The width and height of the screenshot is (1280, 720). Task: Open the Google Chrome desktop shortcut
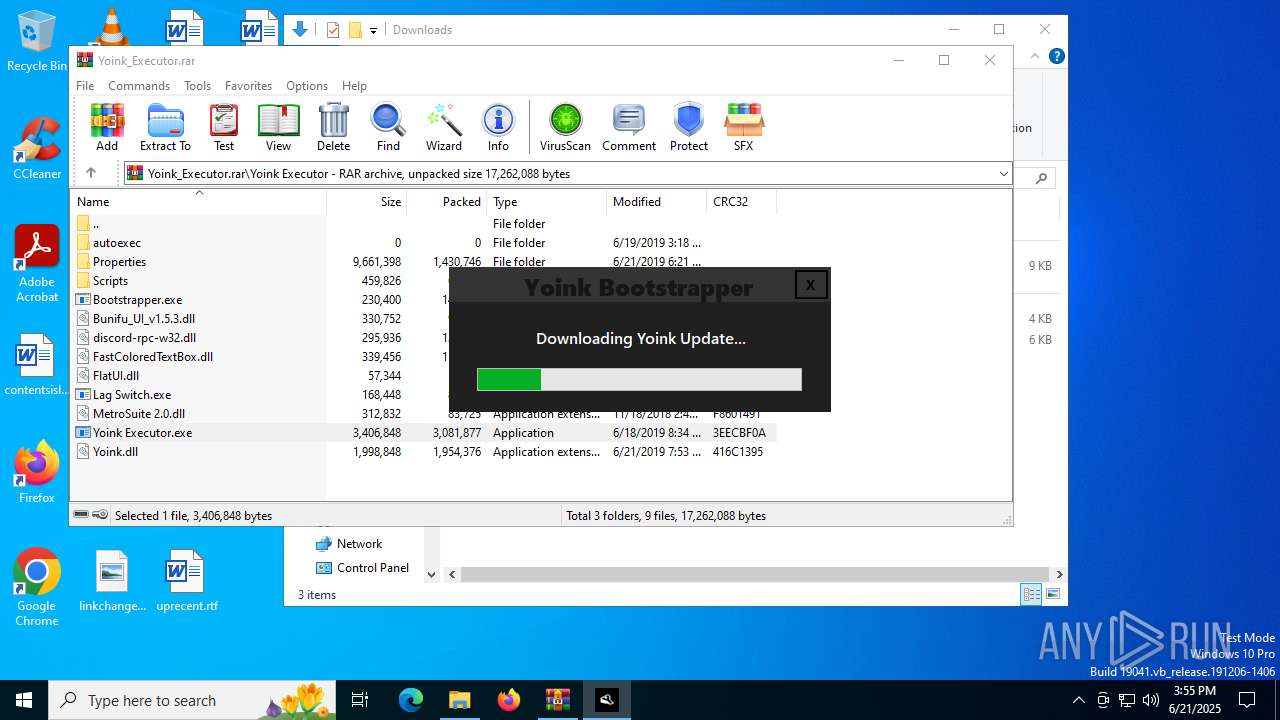[x=37, y=587]
